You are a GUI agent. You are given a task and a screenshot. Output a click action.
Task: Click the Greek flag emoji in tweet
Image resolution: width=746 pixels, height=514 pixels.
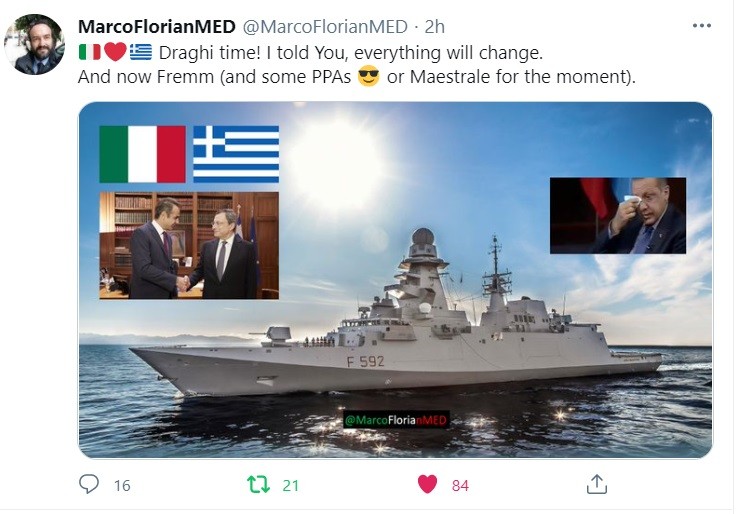pos(141,52)
